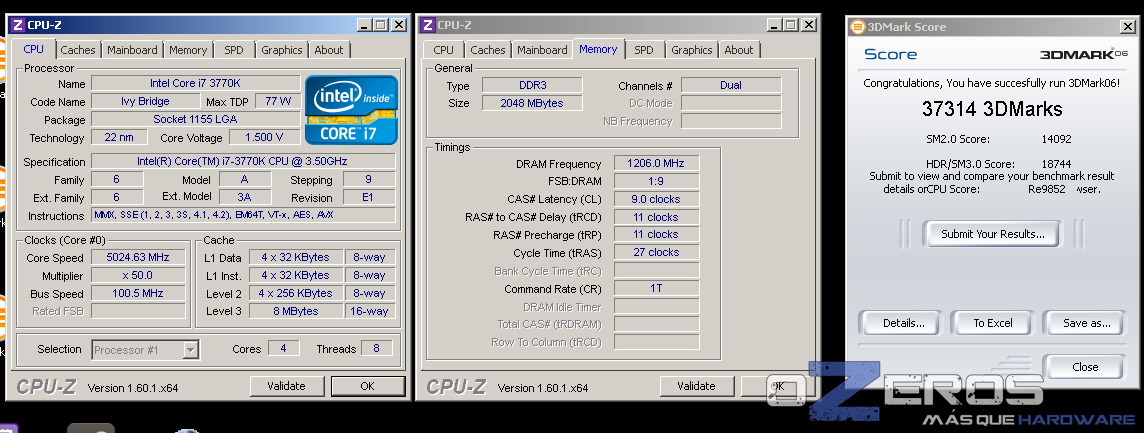This screenshot has height=433, width=1144.
Task: Click the Revision E1 value
Action: [368, 198]
